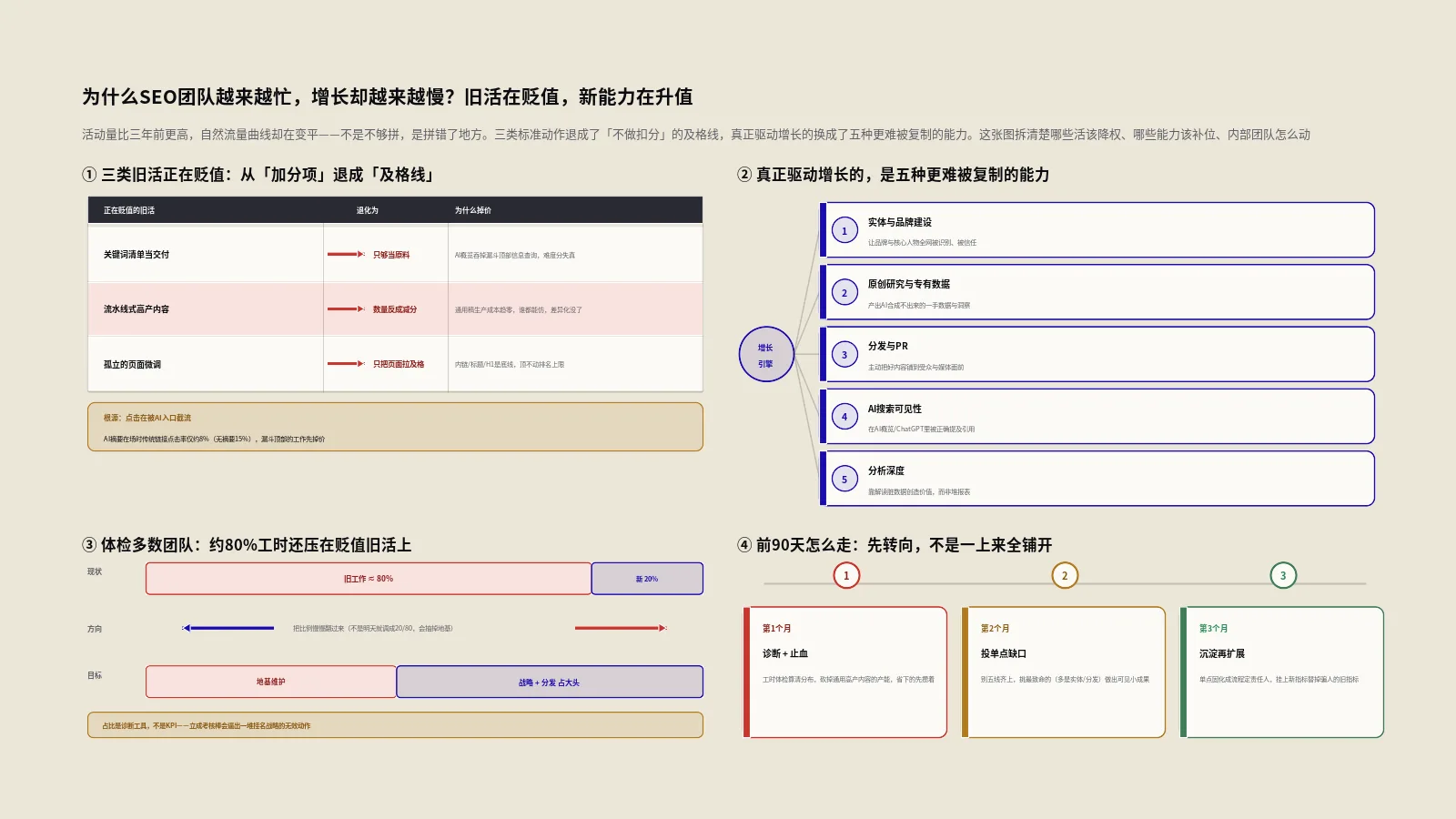
Task: Click red arrow before 只够当原料
Action: tap(346, 255)
